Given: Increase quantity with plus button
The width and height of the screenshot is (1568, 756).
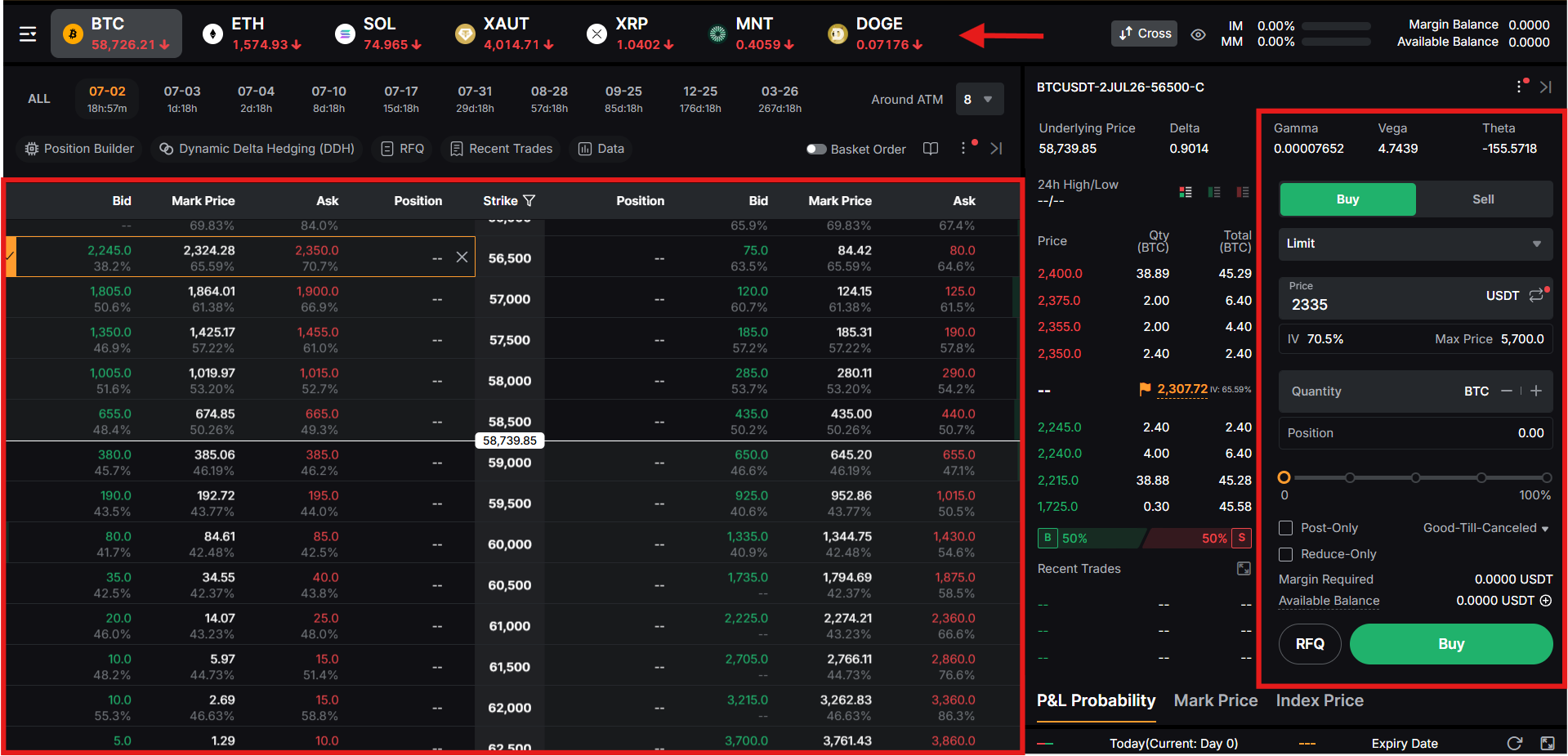Looking at the screenshot, I should tap(1536, 391).
